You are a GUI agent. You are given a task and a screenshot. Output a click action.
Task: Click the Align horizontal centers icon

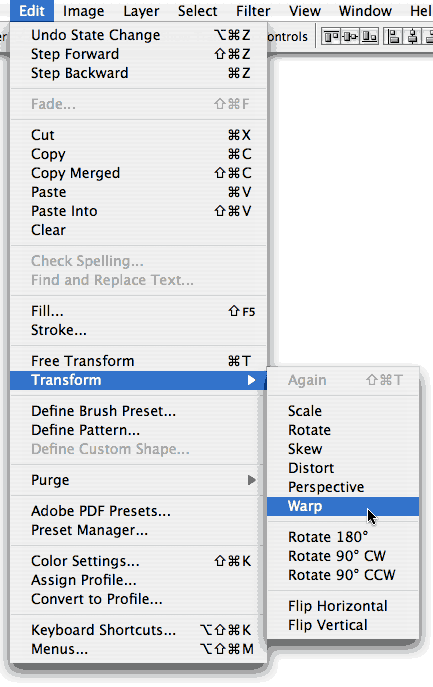point(412,37)
